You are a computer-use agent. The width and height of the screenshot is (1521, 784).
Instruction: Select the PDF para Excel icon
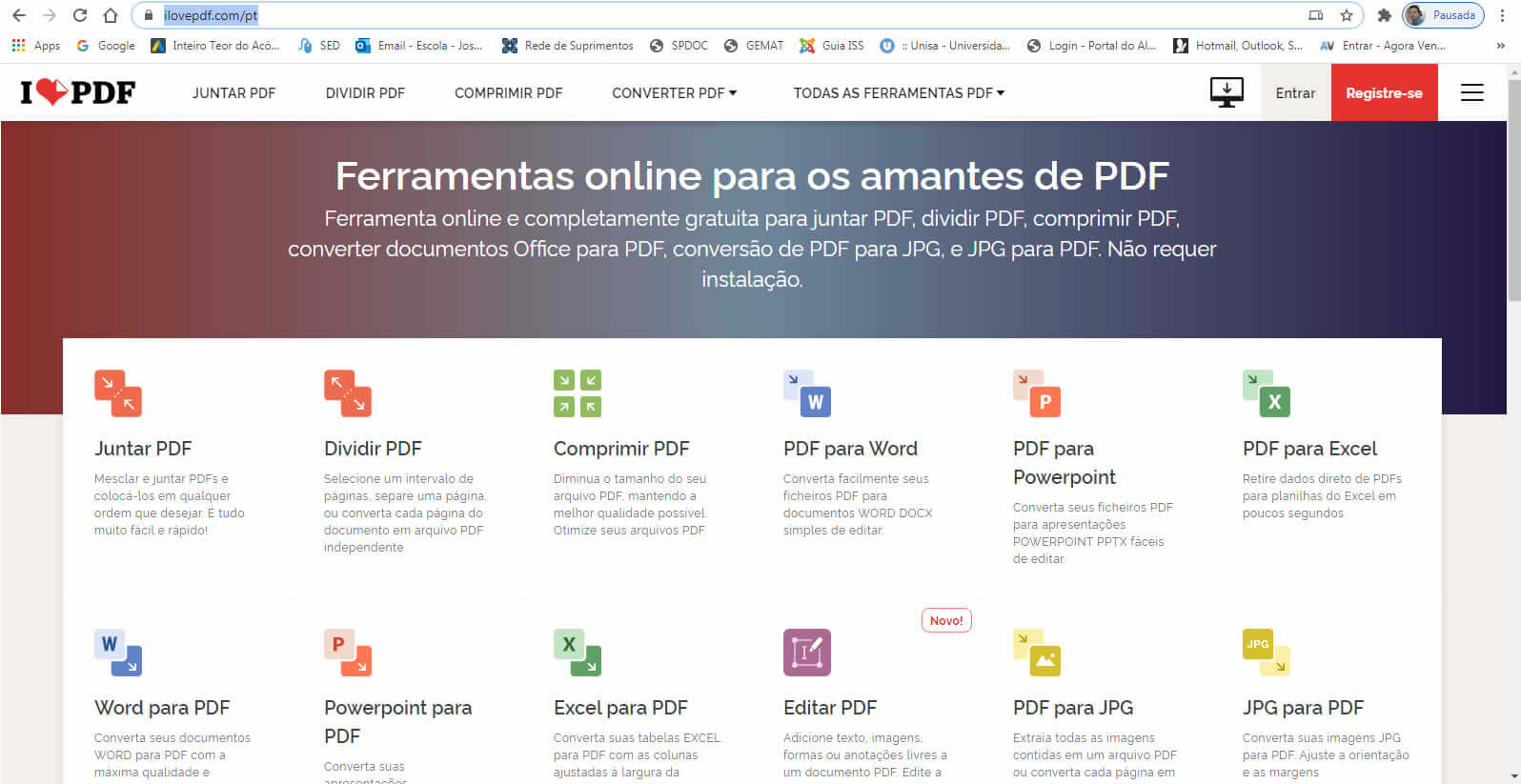click(1267, 393)
